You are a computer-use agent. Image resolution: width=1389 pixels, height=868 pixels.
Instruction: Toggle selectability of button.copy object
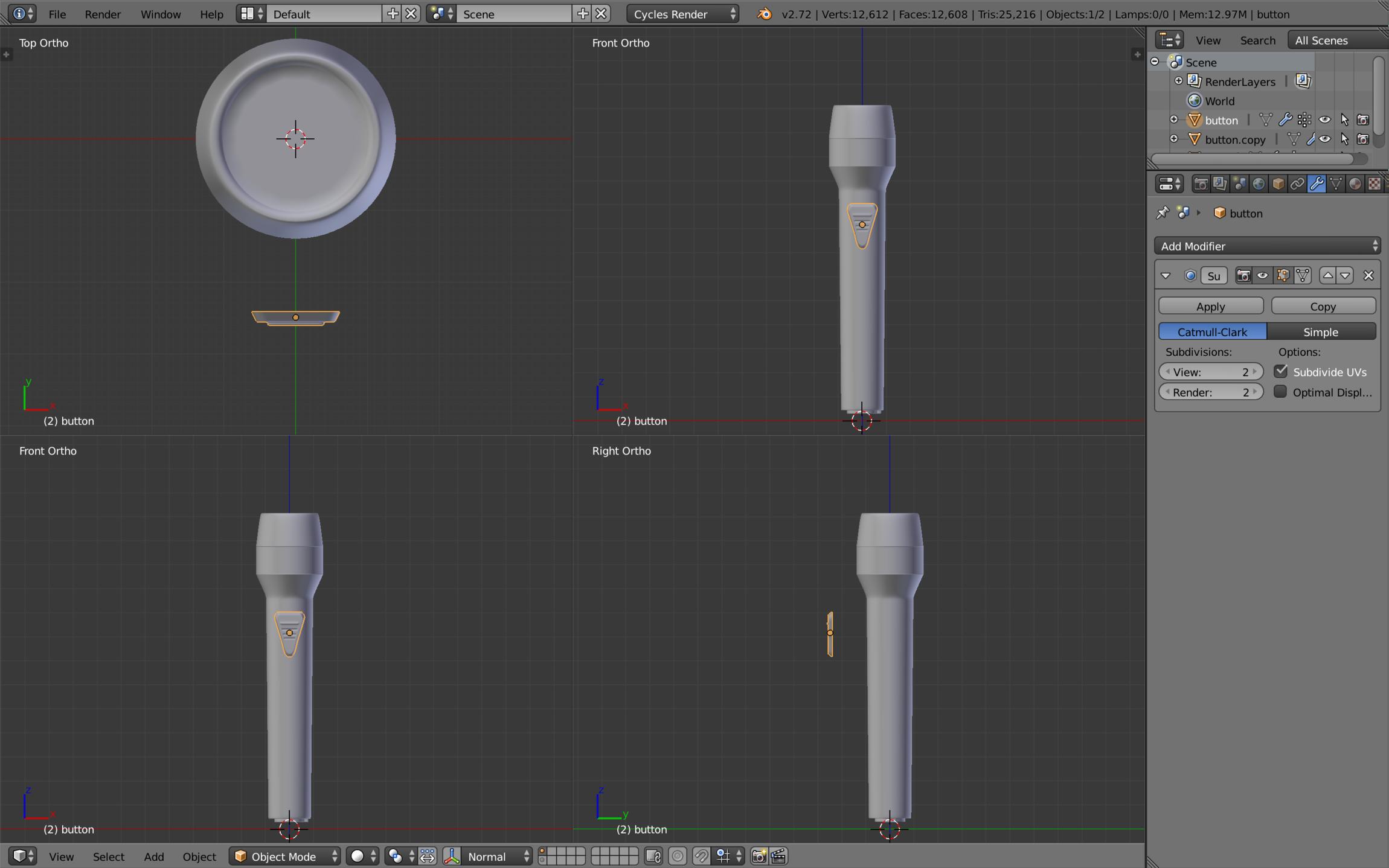[x=1344, y=139]
